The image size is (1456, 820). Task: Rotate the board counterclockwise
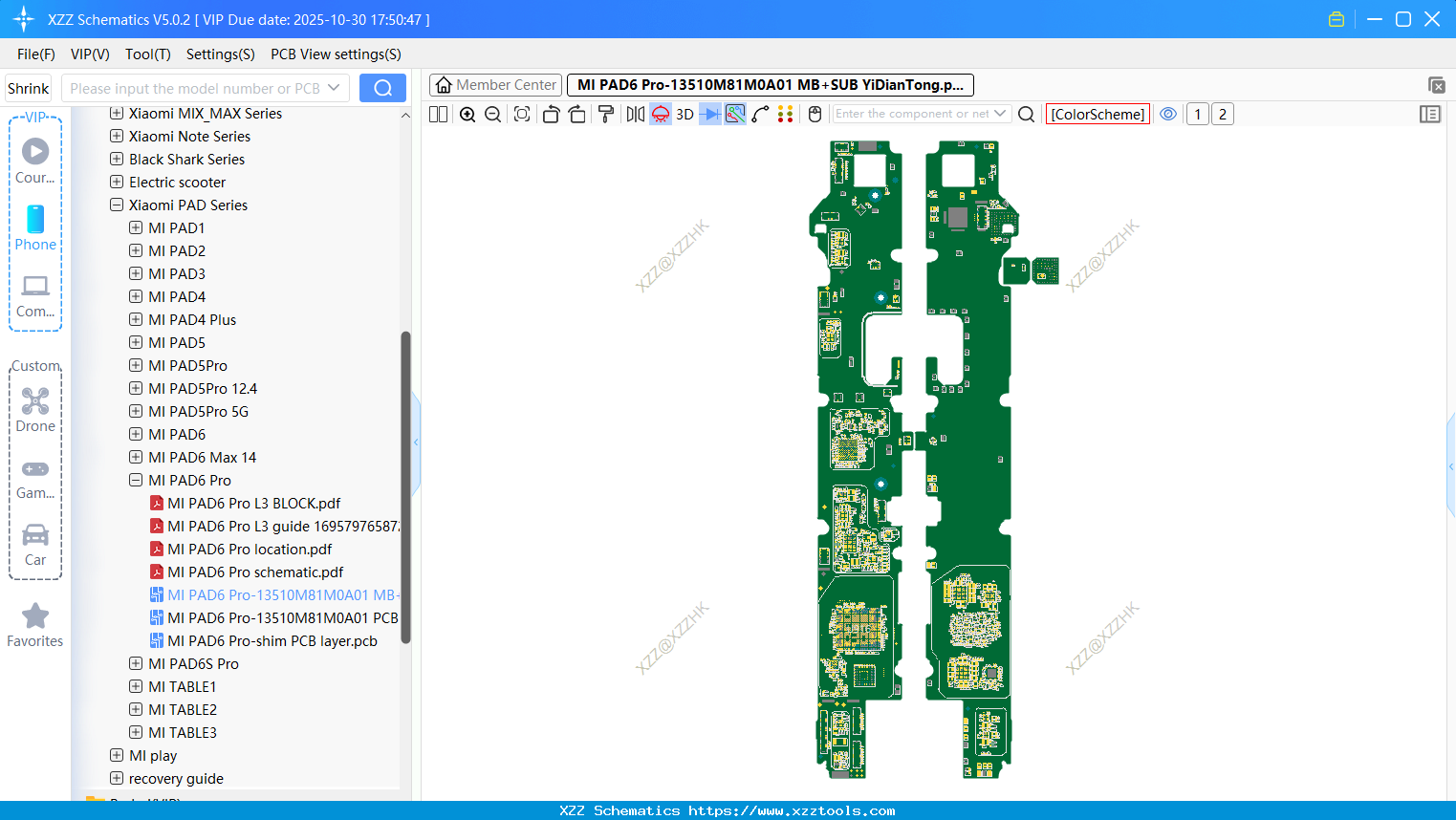pos(551,114)
